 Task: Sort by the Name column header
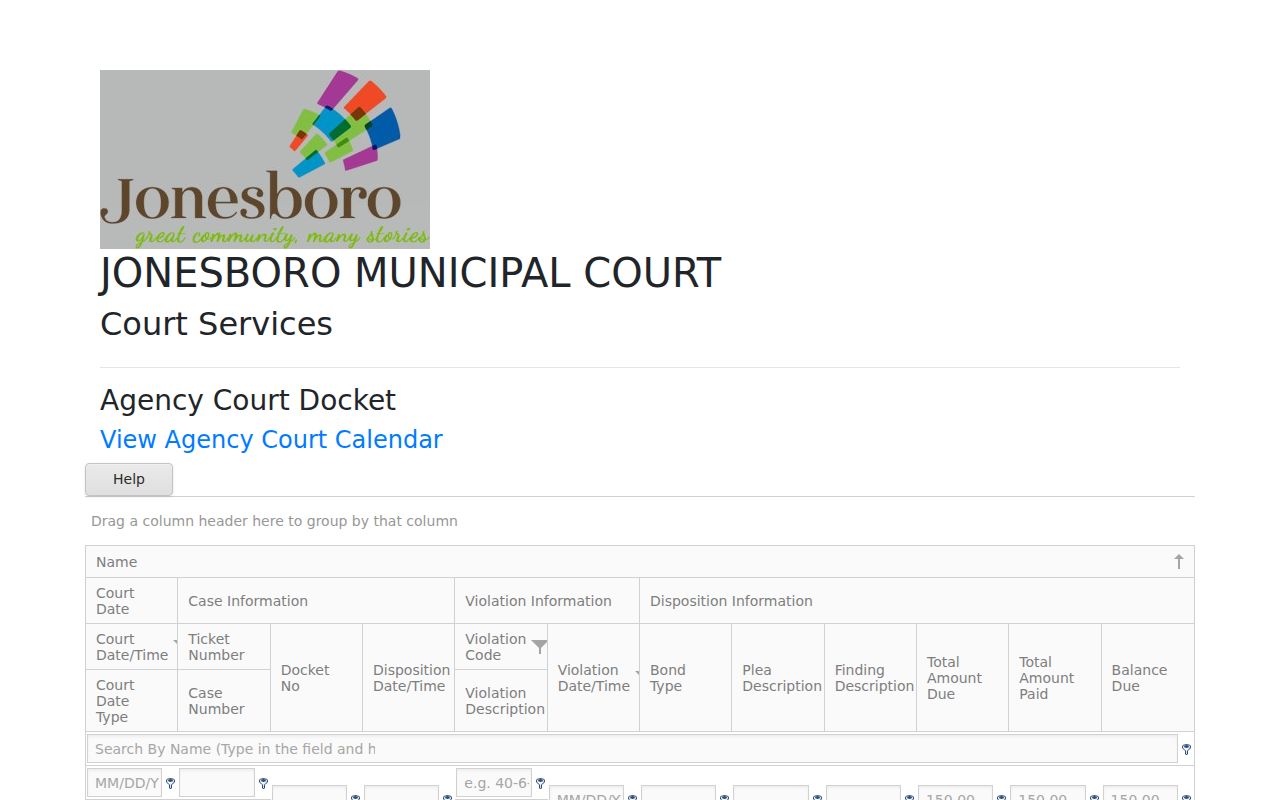coord(640,562)
